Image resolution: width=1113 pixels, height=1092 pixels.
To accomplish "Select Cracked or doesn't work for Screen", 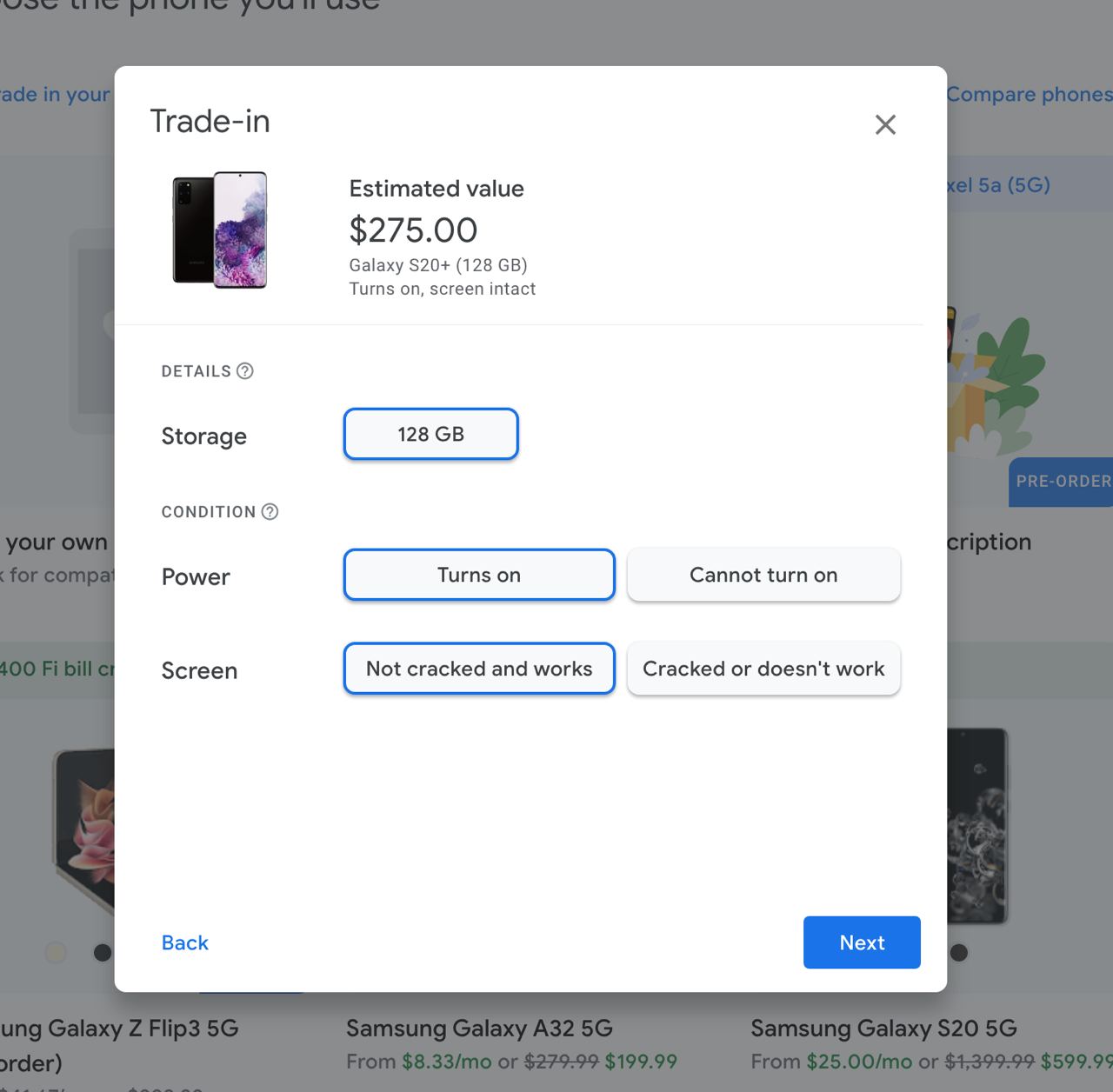I will (763, 669).
